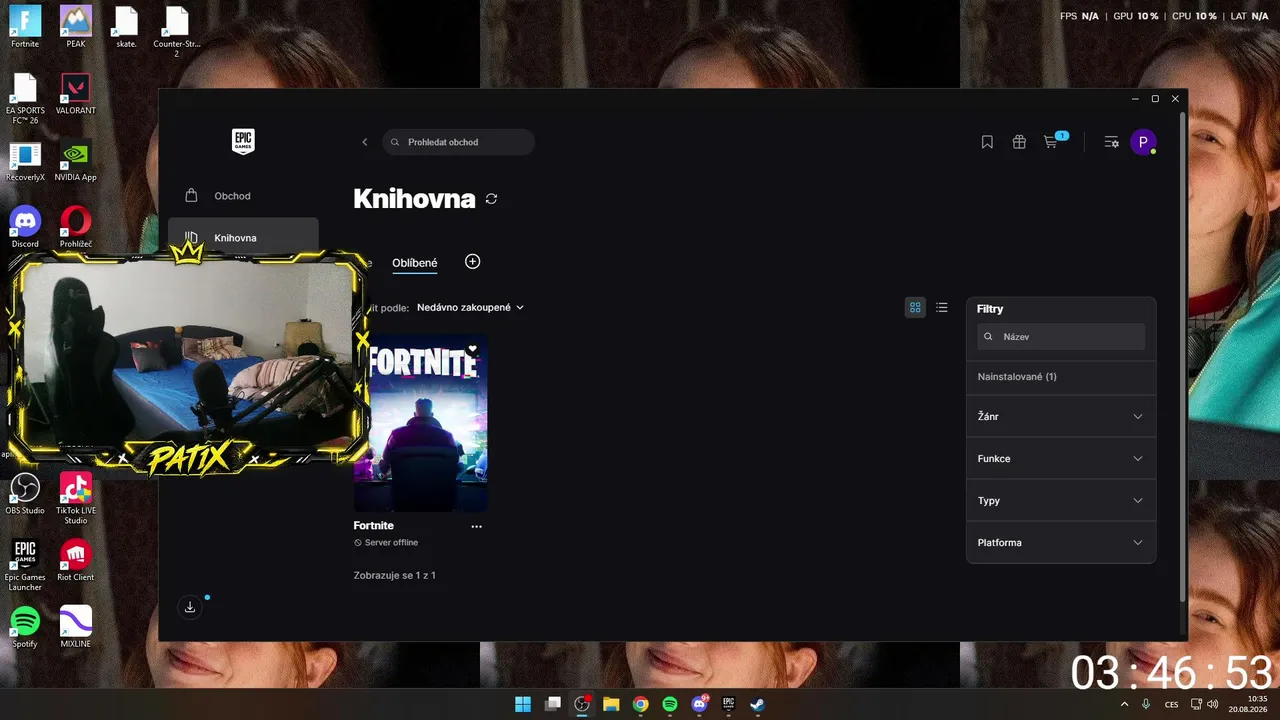Select the Counter-Strike 2 desktop shortcut
The width and height of the screenshot is (1280, 720).
177,32
